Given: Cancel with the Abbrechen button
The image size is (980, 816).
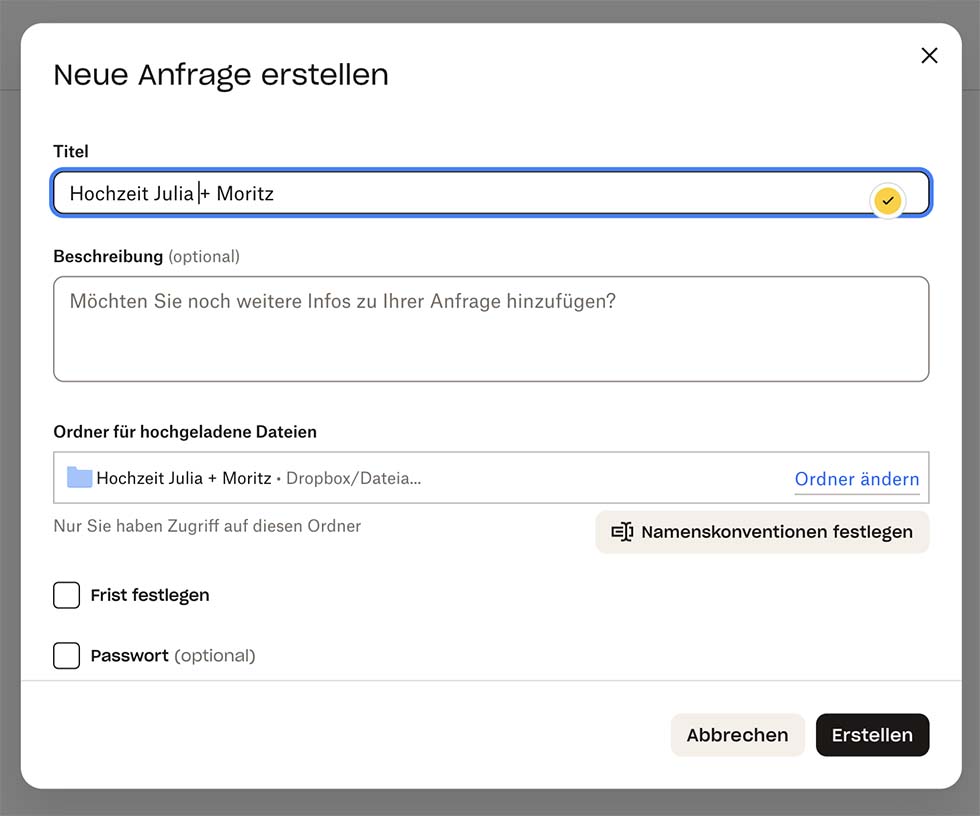Looking at the screenshot, I should [737, 735].
